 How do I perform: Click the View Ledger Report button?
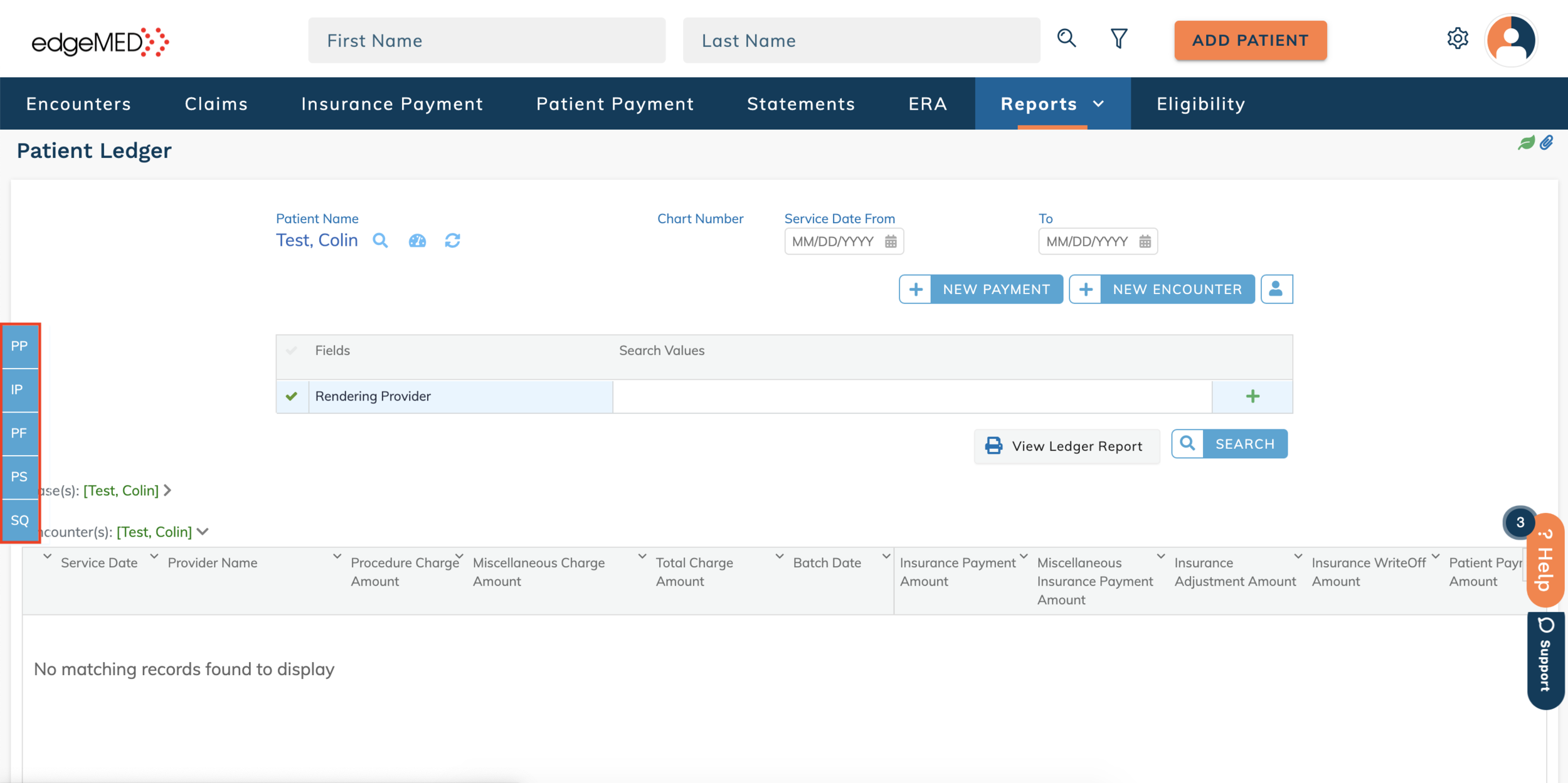[x=1067, y=446]
